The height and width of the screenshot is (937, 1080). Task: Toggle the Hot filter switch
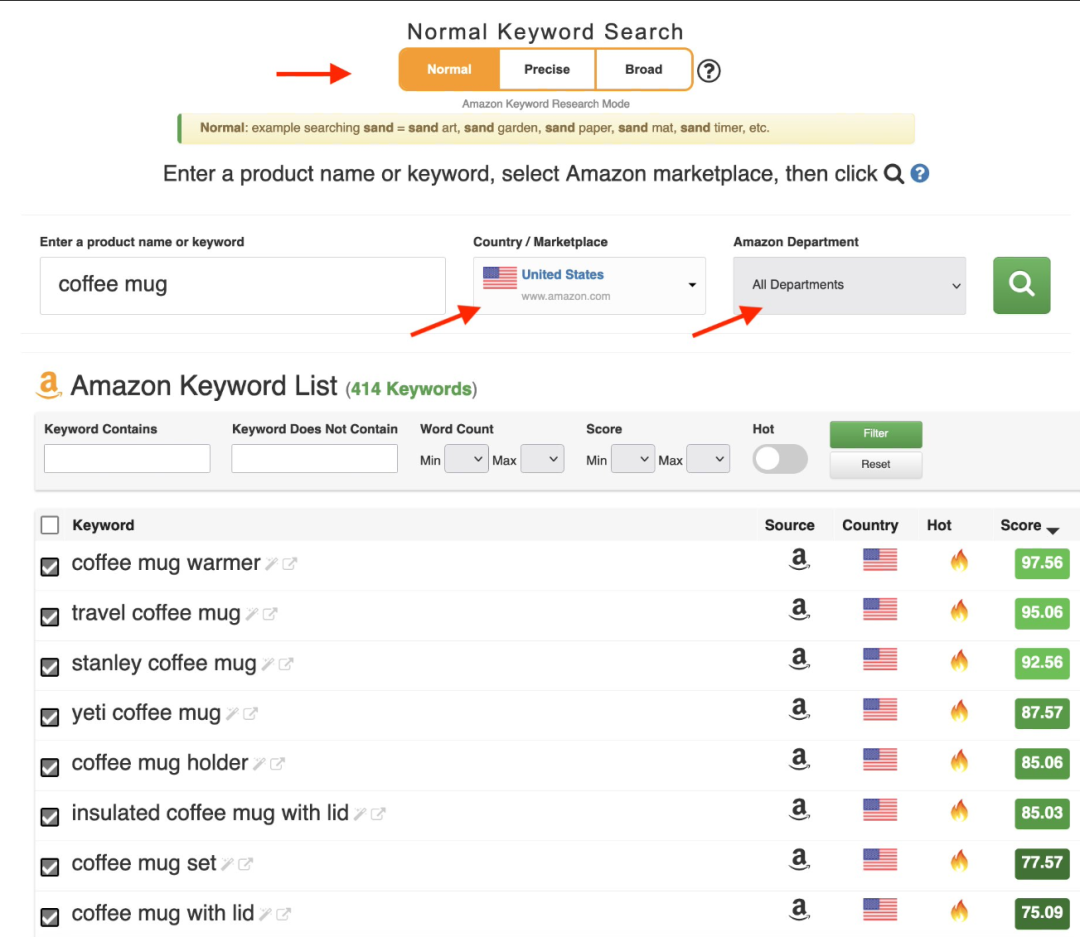779,459
